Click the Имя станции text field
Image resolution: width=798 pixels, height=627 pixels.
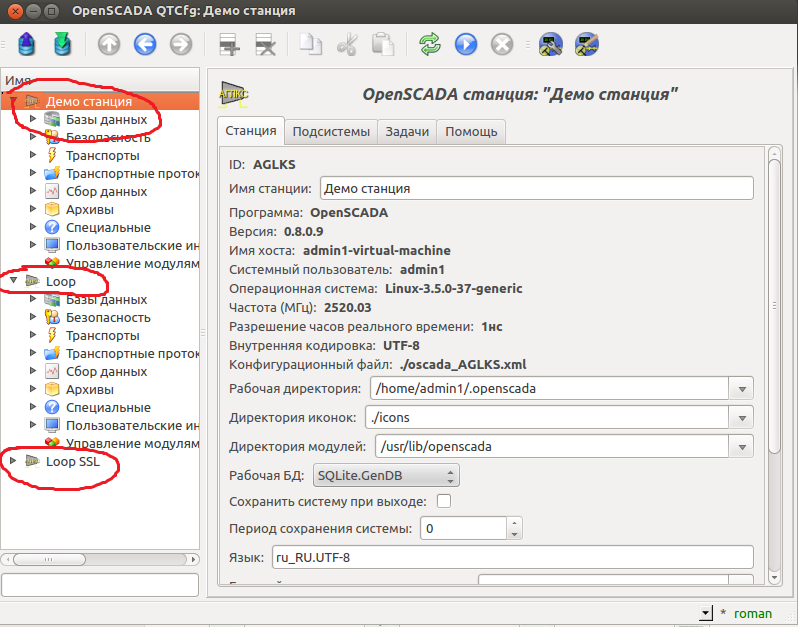tap(535, 188)
